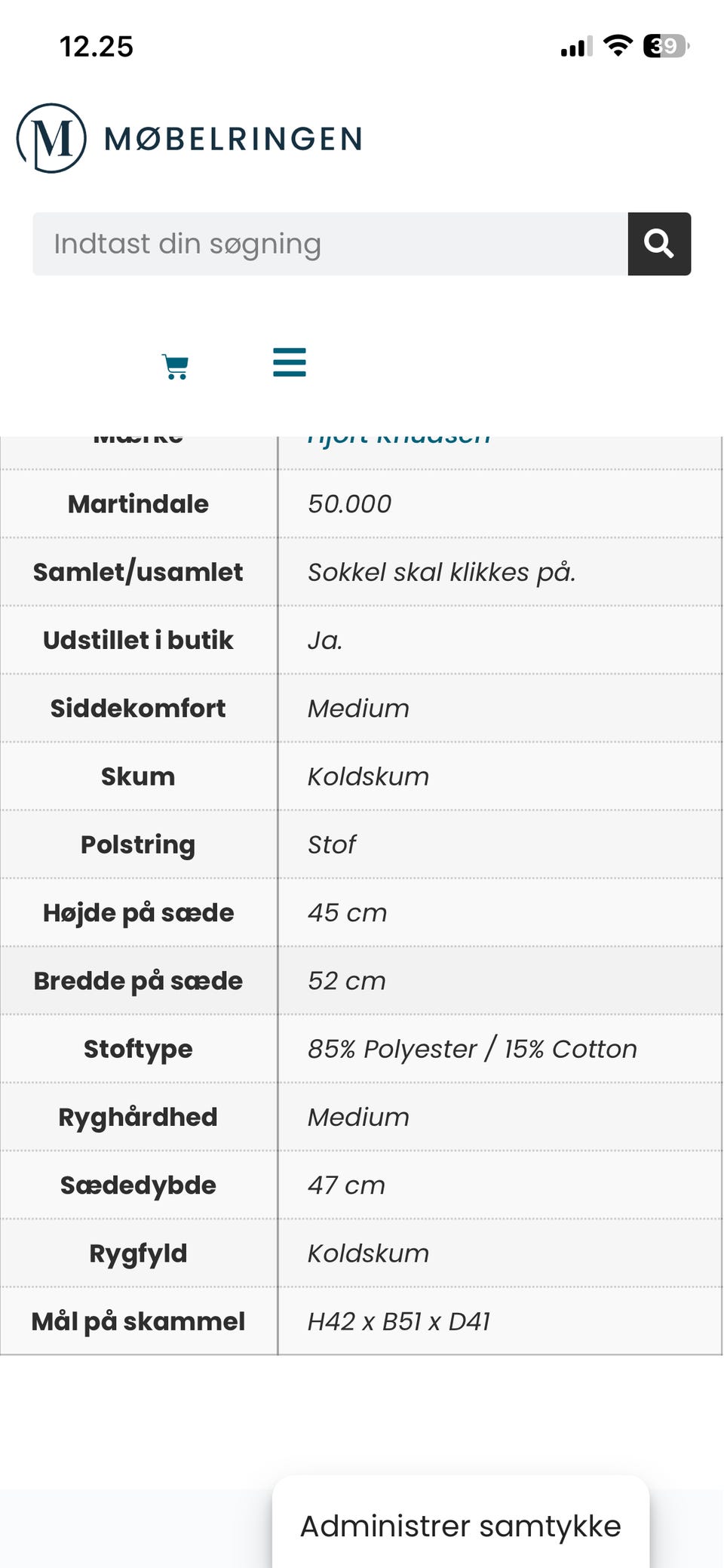The image size is (724, 1568).
Task: Open the 'Administrer samtykke' consent panel
Action: pos(460,1526)
